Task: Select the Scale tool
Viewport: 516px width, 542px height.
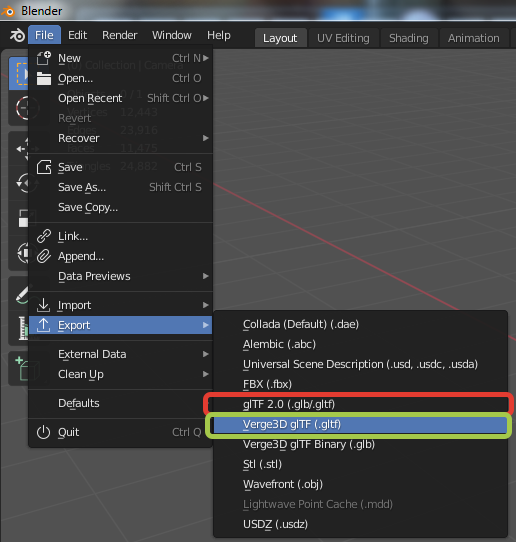Action: point(19,218)
